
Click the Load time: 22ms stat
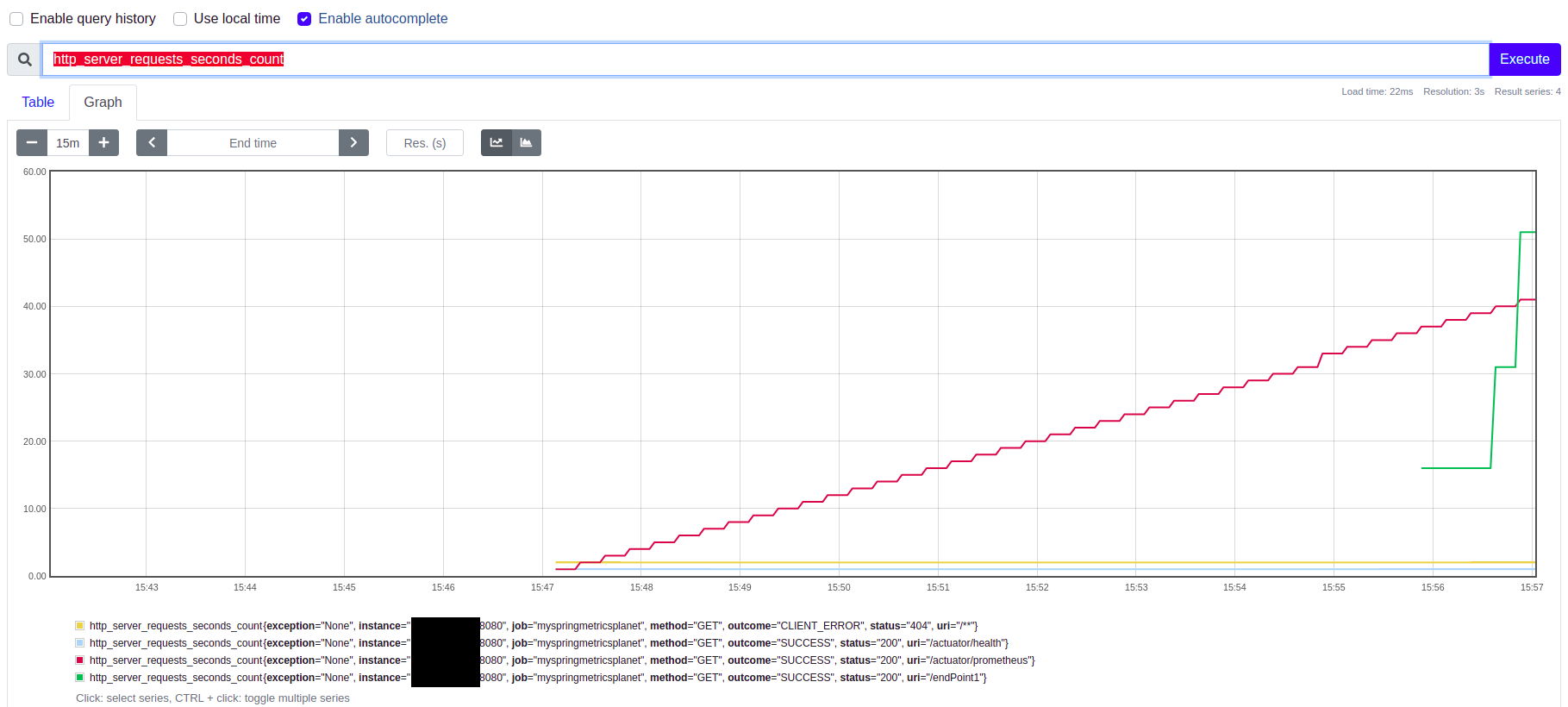click(1377, 91)
